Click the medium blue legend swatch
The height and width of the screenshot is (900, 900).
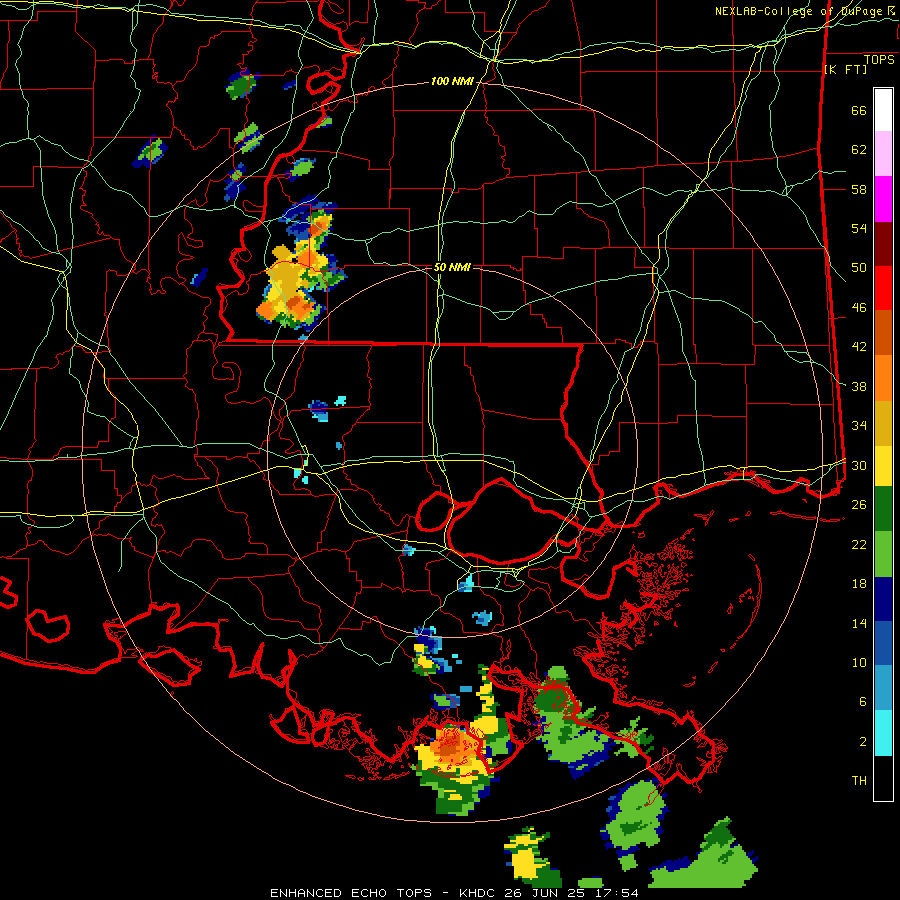[883, 643]
